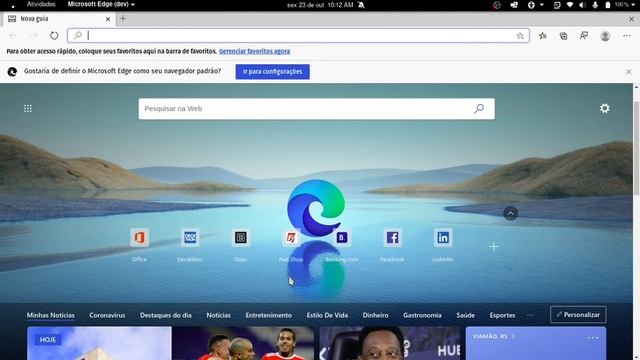Open Microsoft Edge (dev) app menu
Viewport: 640px width, 360px height.
coord(101,4)
